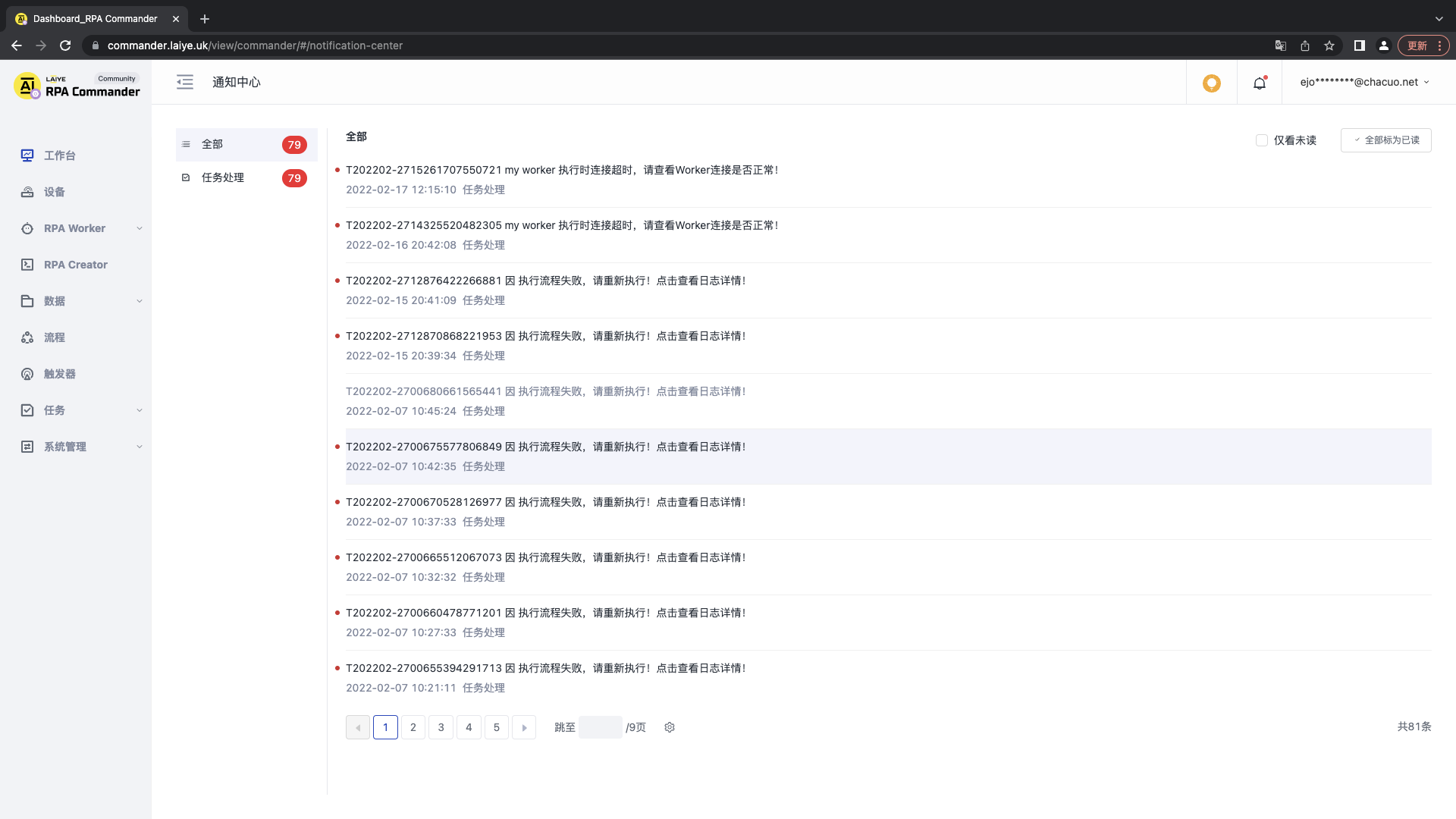Go to page 2

413,727
